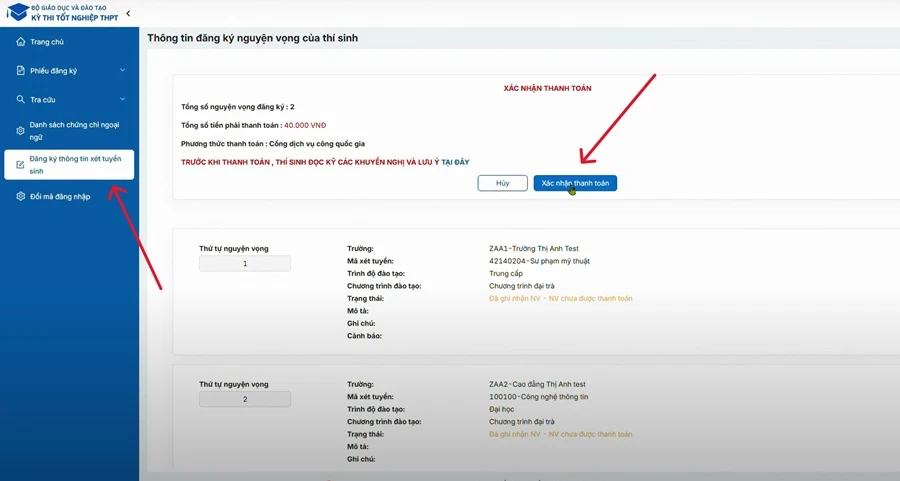Viewport: 900px width, 481px height.
Task: Click the magnifier icon beside Tra cứu
Action: 21,99
